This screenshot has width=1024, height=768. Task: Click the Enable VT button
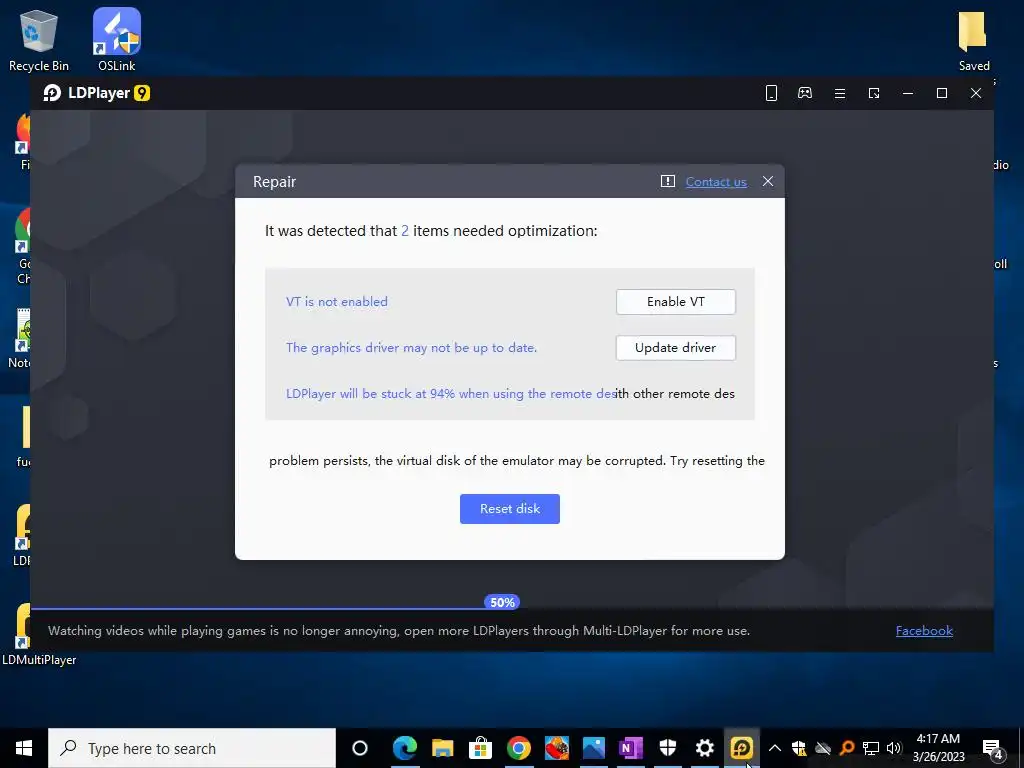click(675, 302)
